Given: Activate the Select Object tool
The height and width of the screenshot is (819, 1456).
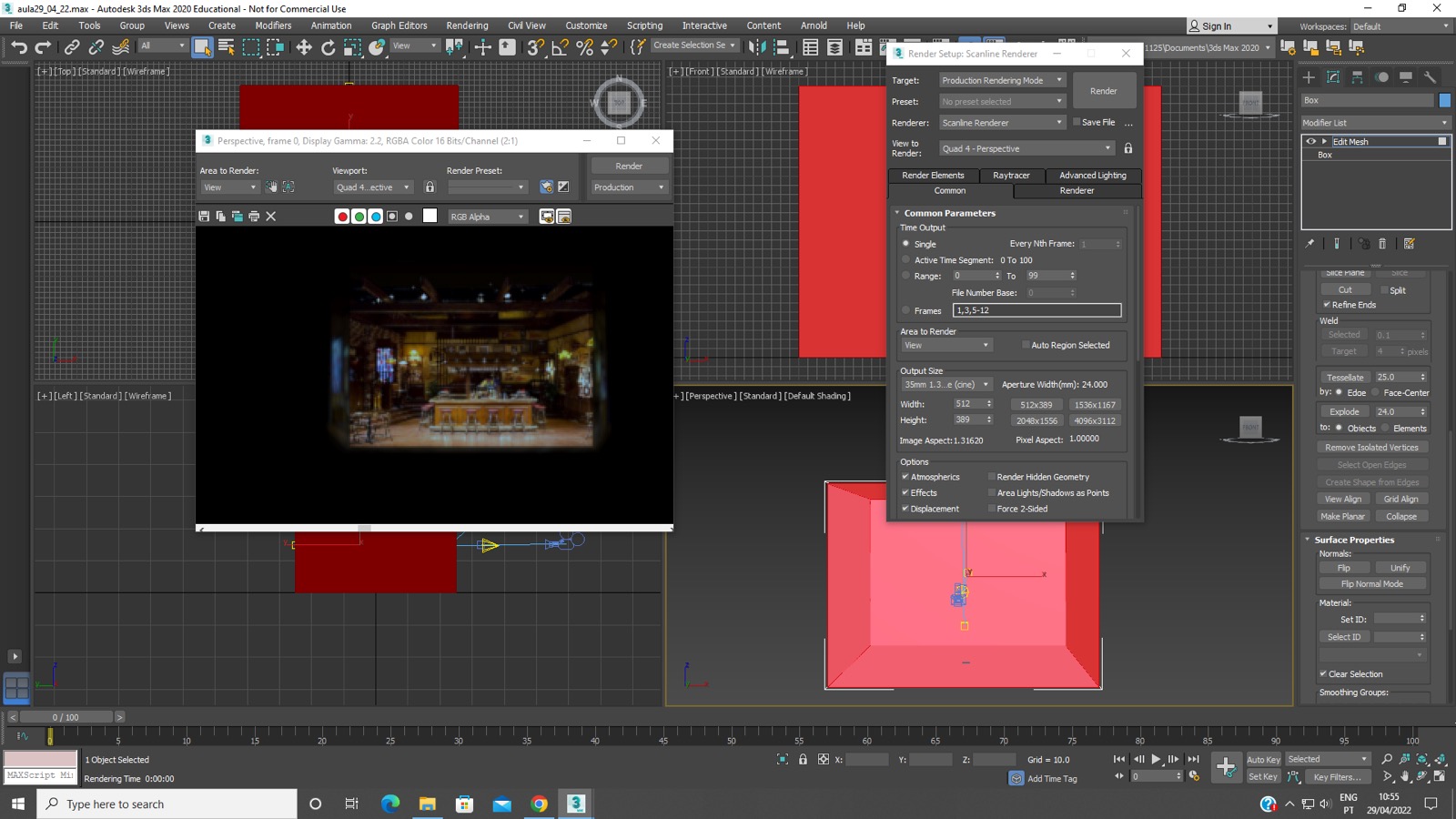Looking at the screenshot, I should pyautogui.click(x=202, y=46).
